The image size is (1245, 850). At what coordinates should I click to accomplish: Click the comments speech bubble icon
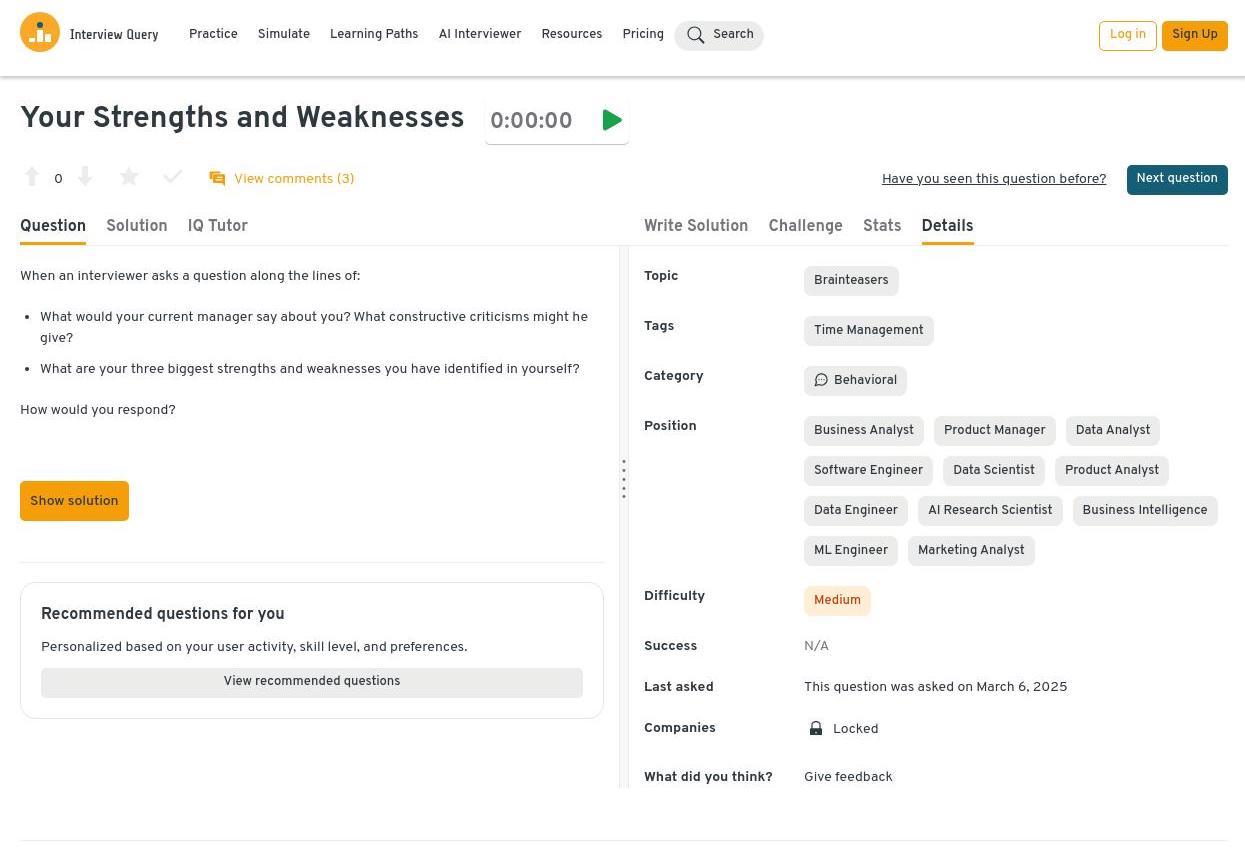[x=217, y=179]
